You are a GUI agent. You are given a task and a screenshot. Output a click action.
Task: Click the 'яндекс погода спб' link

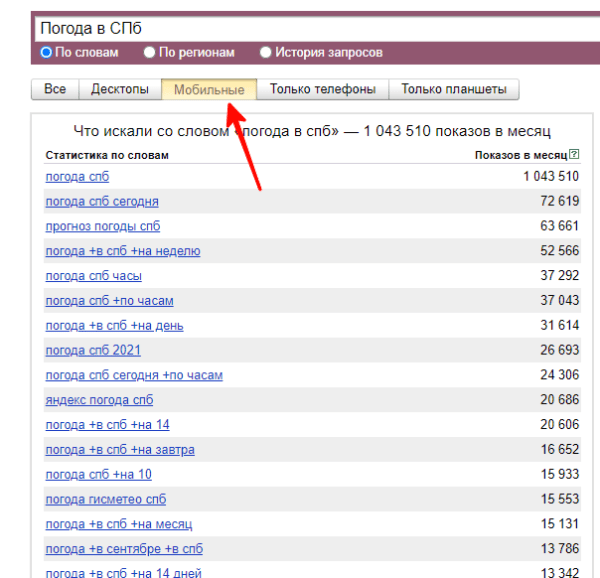pos(99,400)
